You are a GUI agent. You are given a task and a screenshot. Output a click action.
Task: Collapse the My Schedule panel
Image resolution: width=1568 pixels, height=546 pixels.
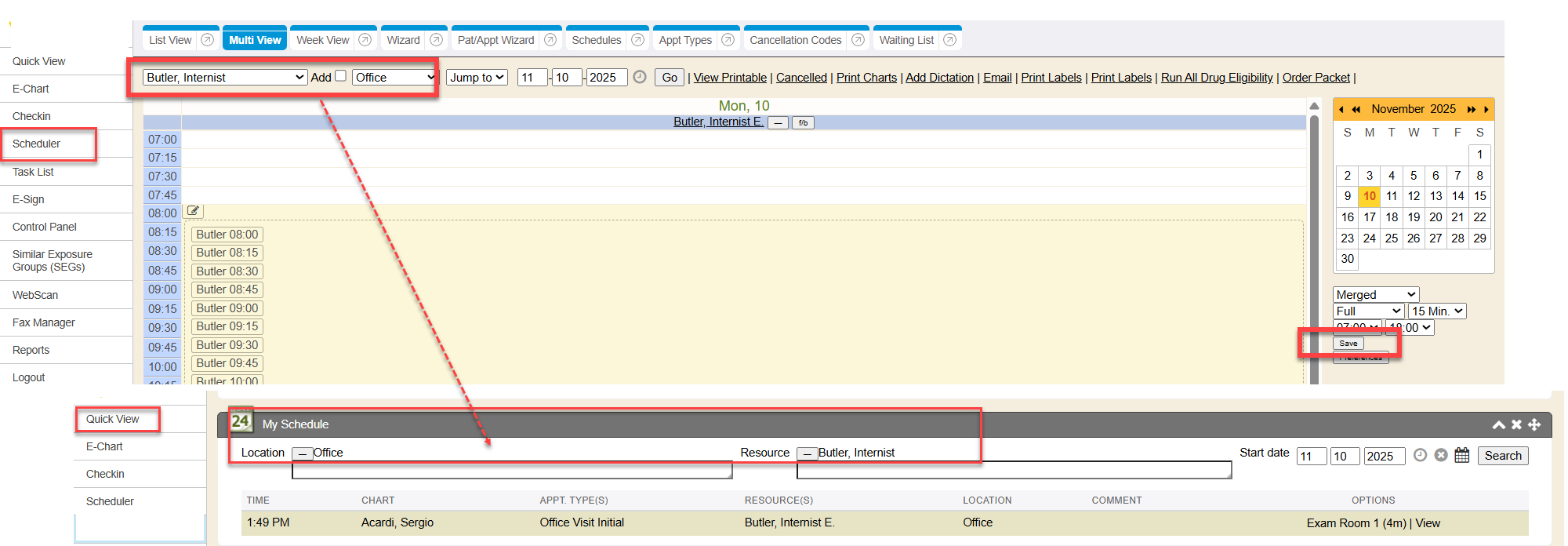coord(1498,424)
